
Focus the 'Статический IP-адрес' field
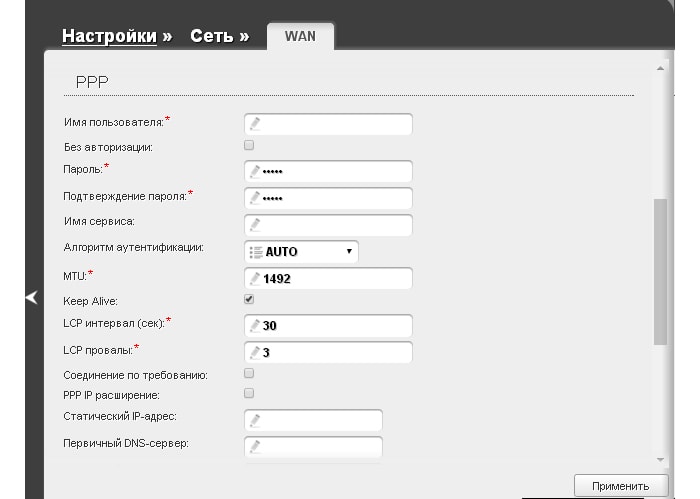(x=313, y=420)
